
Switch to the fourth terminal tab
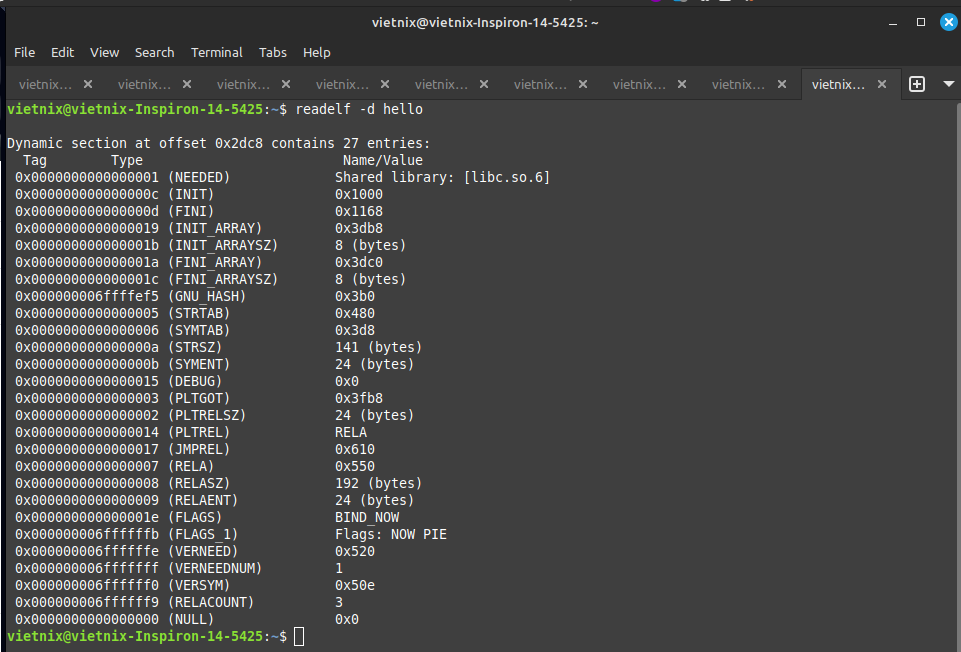pos(342,85)
